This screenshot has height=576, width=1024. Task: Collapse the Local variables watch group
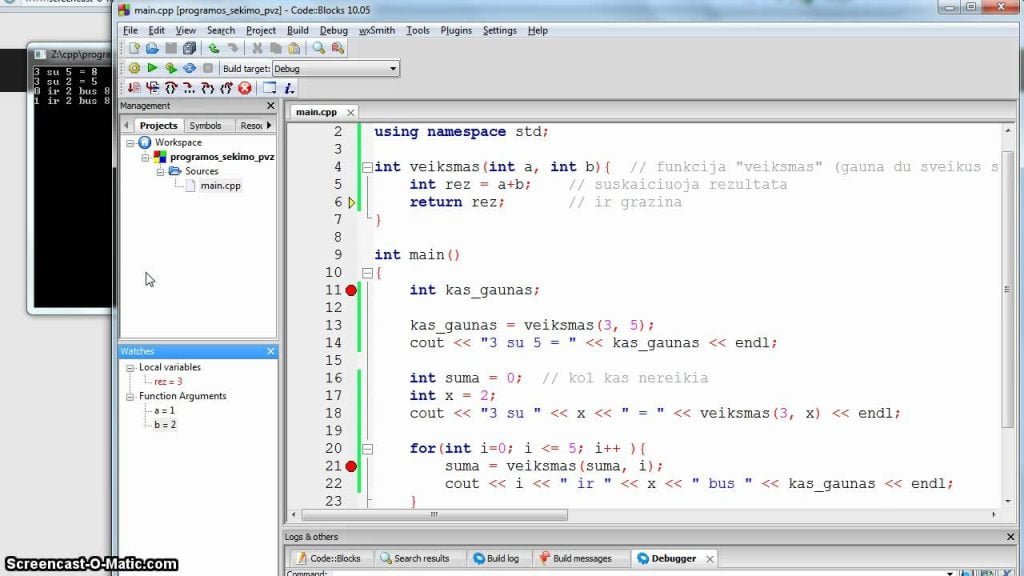130,368
